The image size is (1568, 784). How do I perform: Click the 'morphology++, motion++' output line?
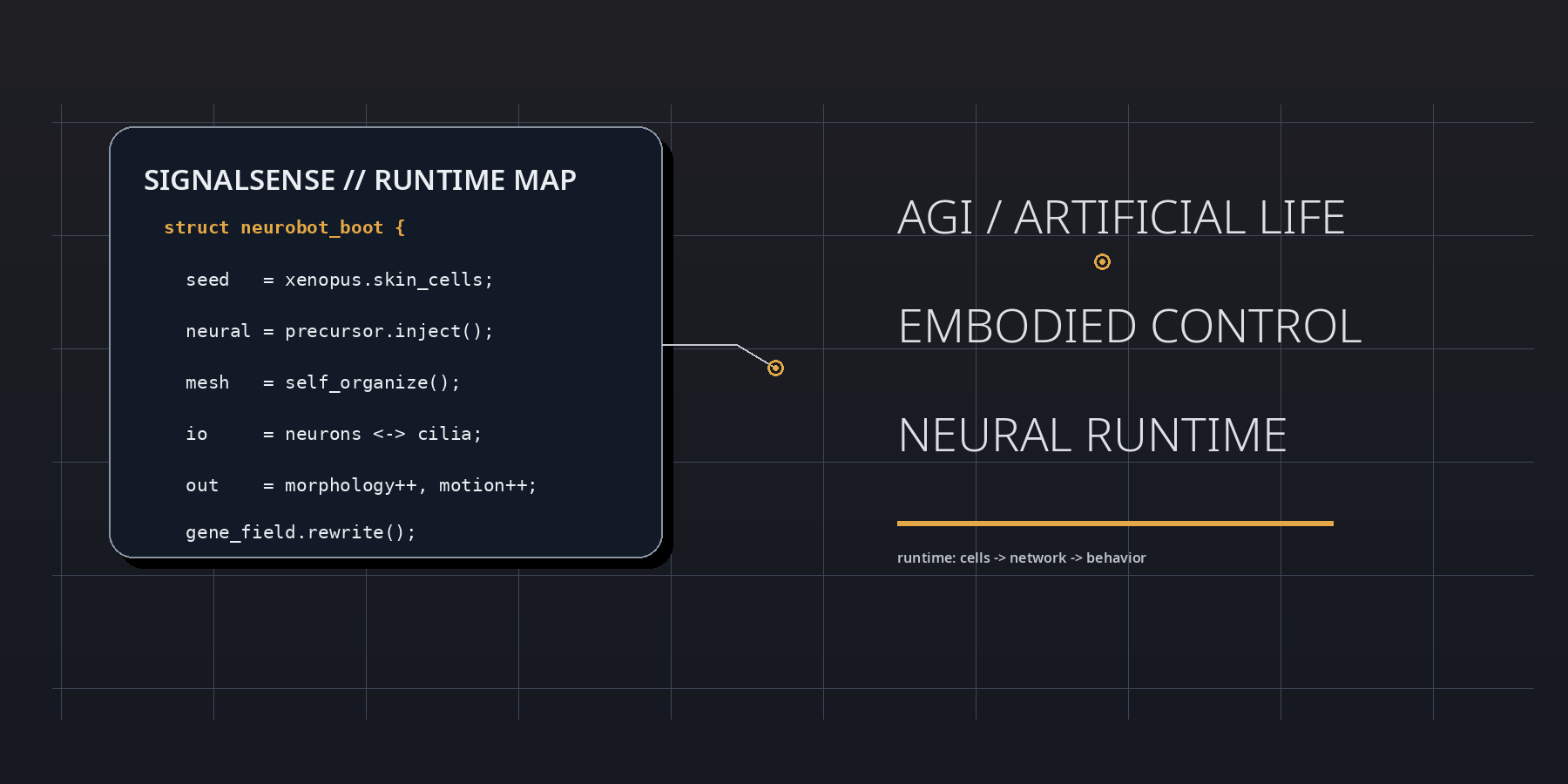410,485
